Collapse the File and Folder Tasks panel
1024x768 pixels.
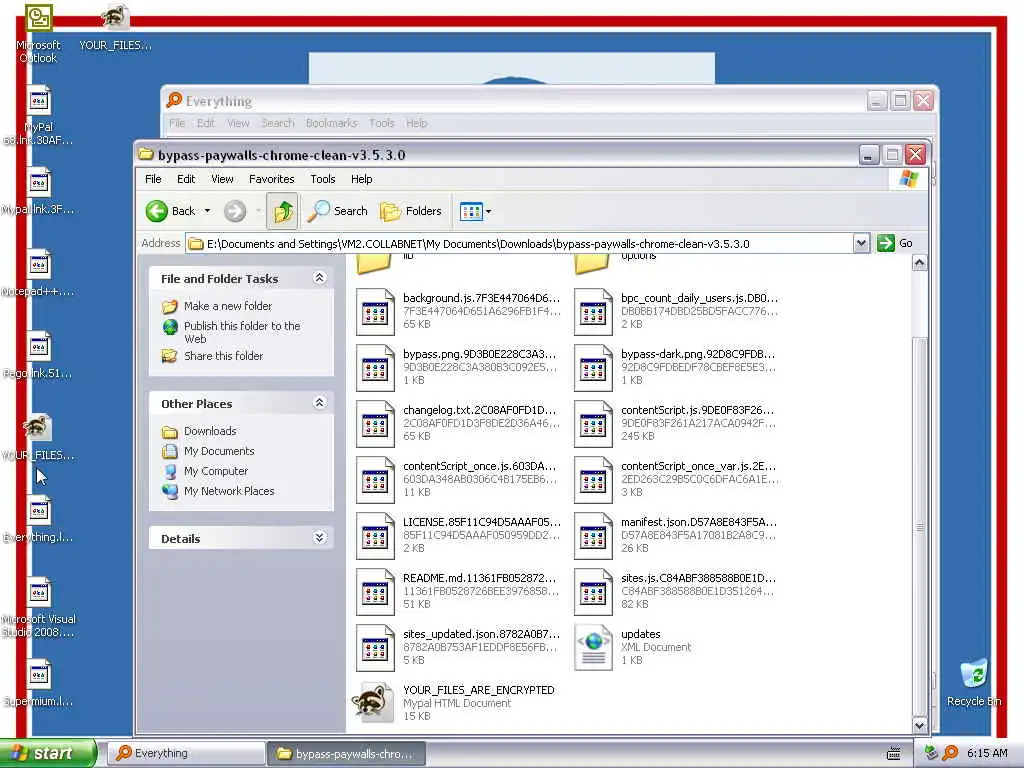pos(319,278)
